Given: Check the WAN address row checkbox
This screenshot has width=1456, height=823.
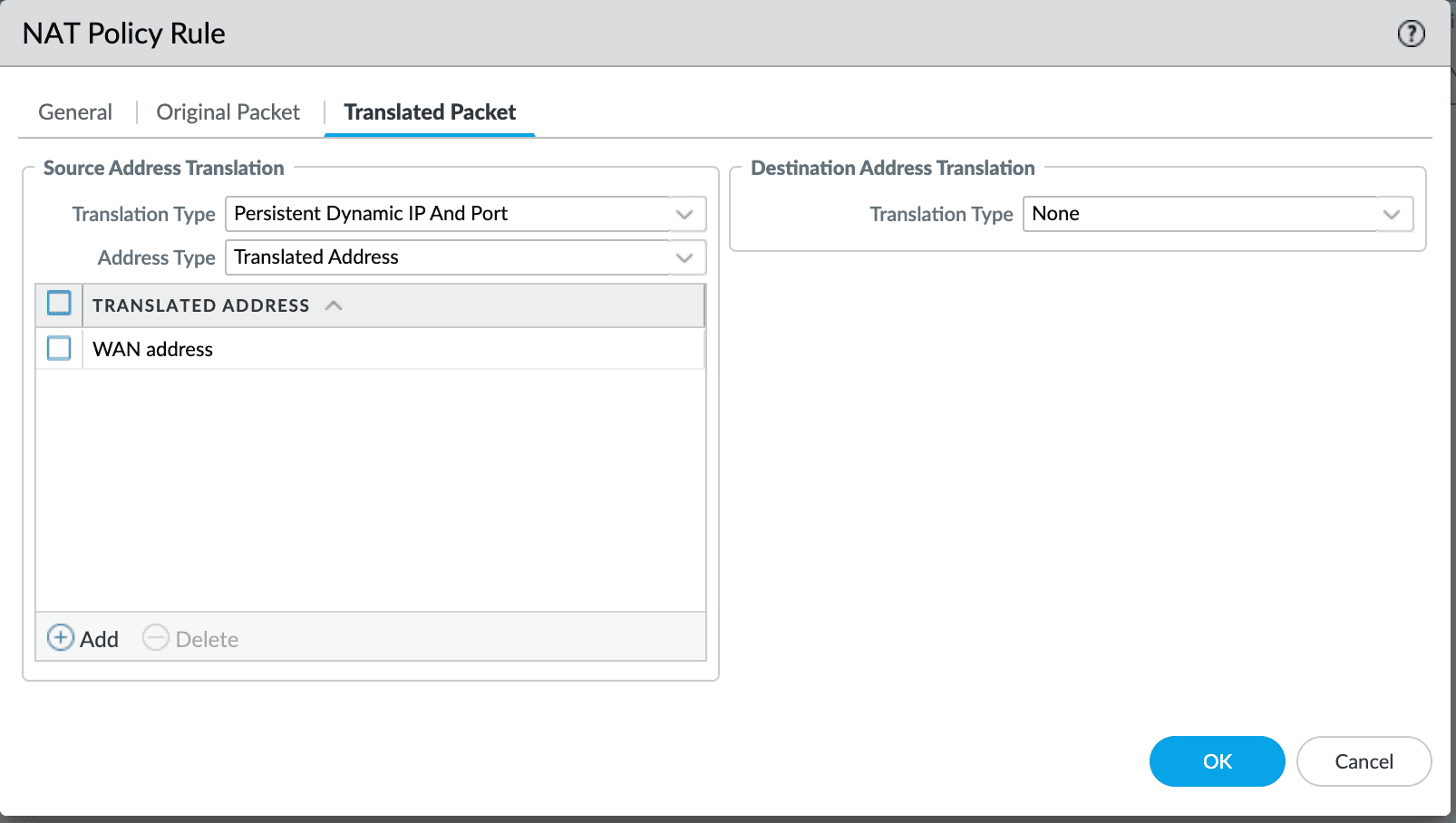Looking at the screenshot, I should pyautogui.click(x=58, y=348).
